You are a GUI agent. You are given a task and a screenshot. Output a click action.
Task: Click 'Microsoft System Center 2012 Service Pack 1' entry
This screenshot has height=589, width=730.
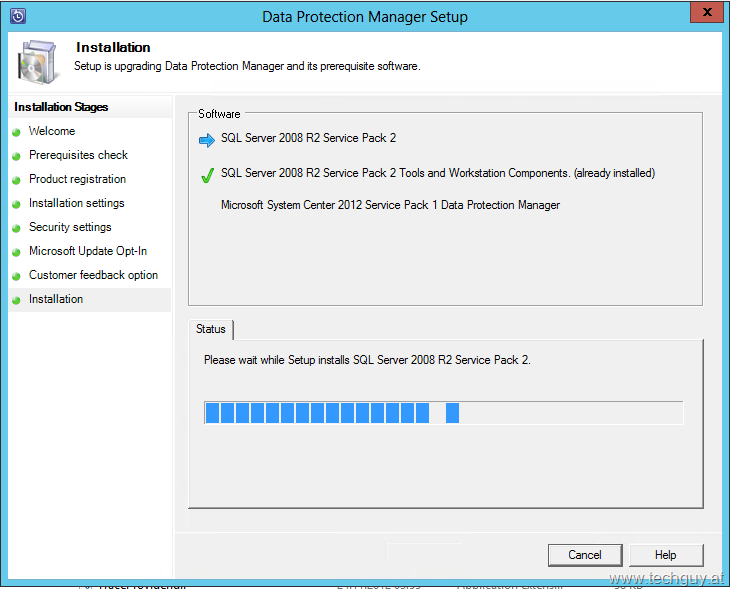point(390,205)
